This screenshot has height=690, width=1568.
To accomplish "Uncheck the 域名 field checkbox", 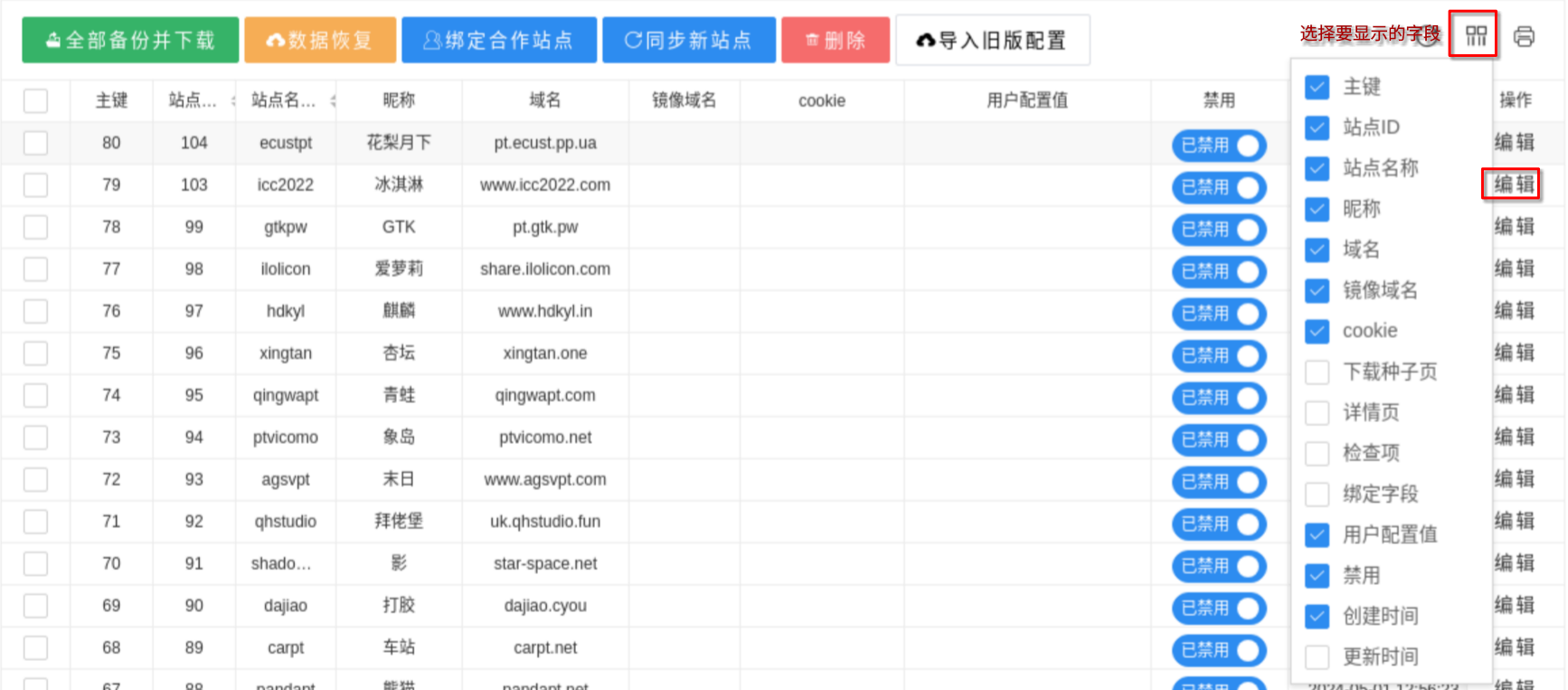I will coord(1318,250).
